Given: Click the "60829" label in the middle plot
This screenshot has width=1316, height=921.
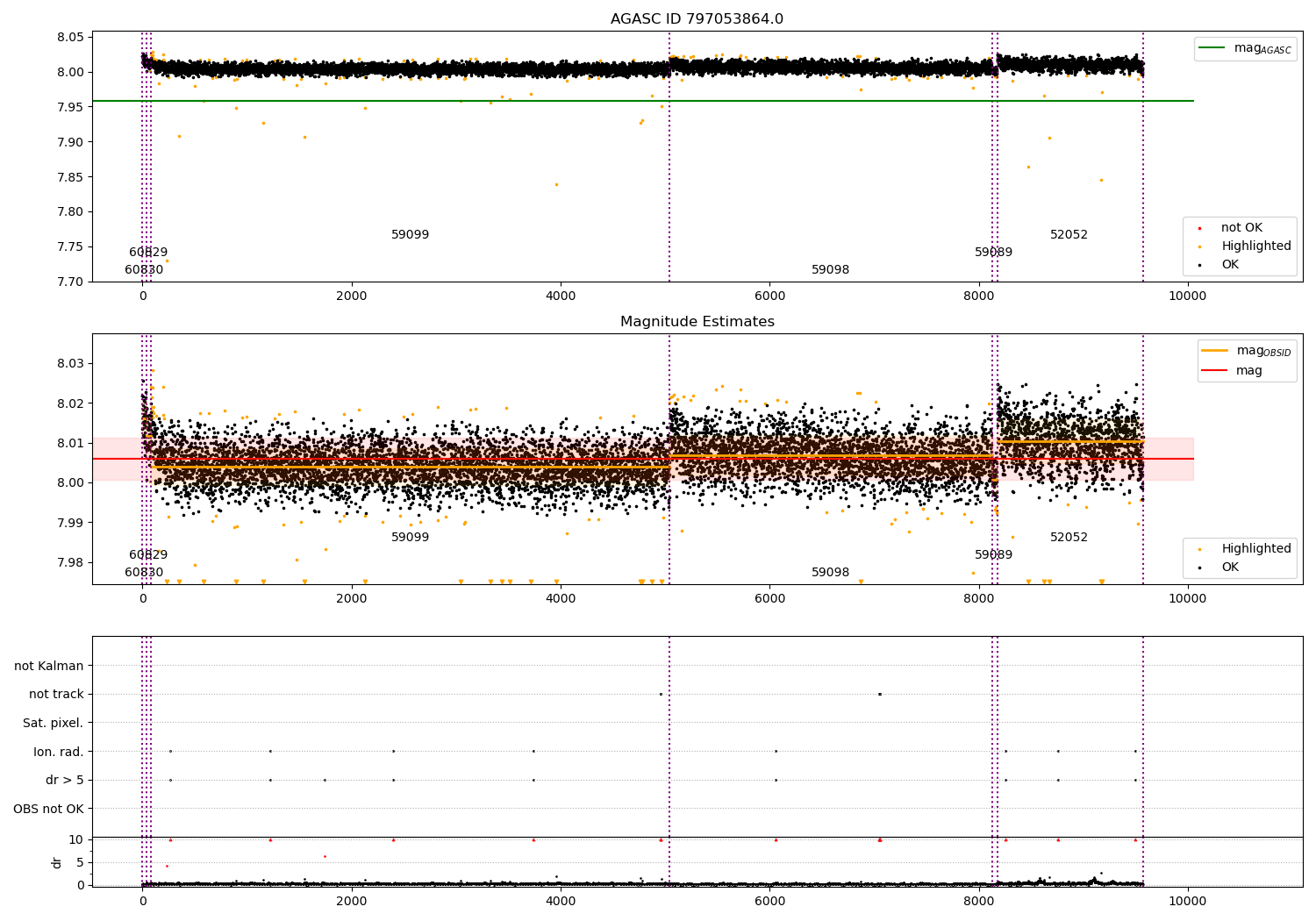Looking at the screenshot, I should [x=148, y=555].
